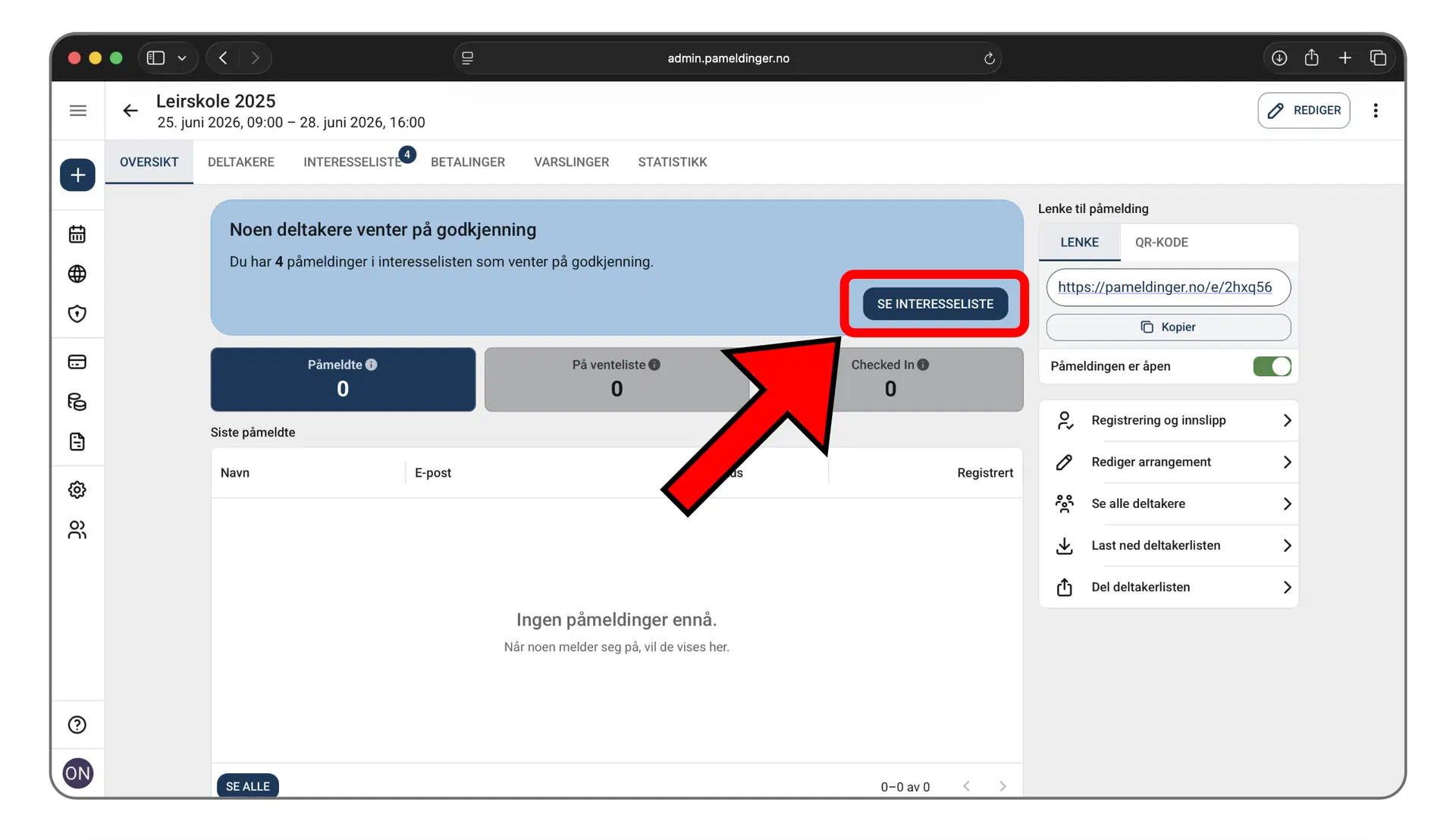Open settings via the gear icon
This screenshot has width=1456, height=840.
point(77,489)
